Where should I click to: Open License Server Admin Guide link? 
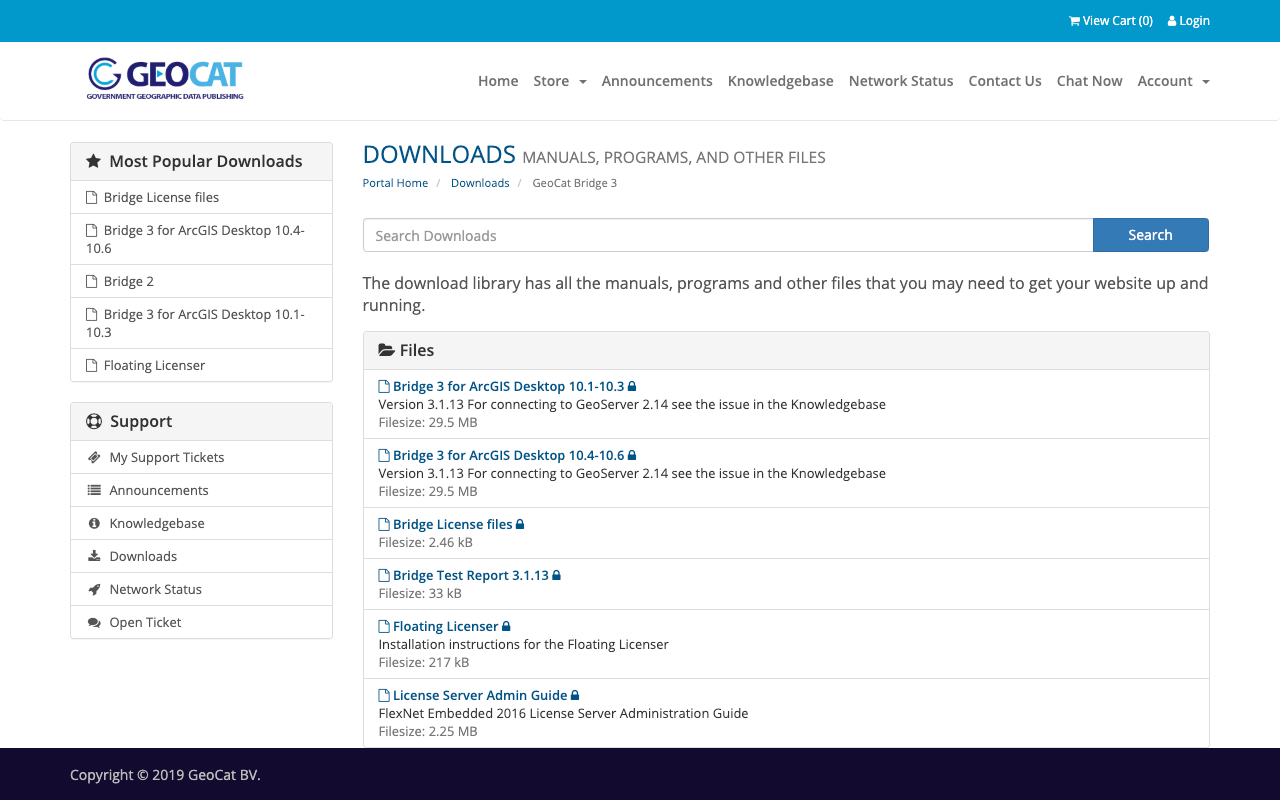pos(480,695)
